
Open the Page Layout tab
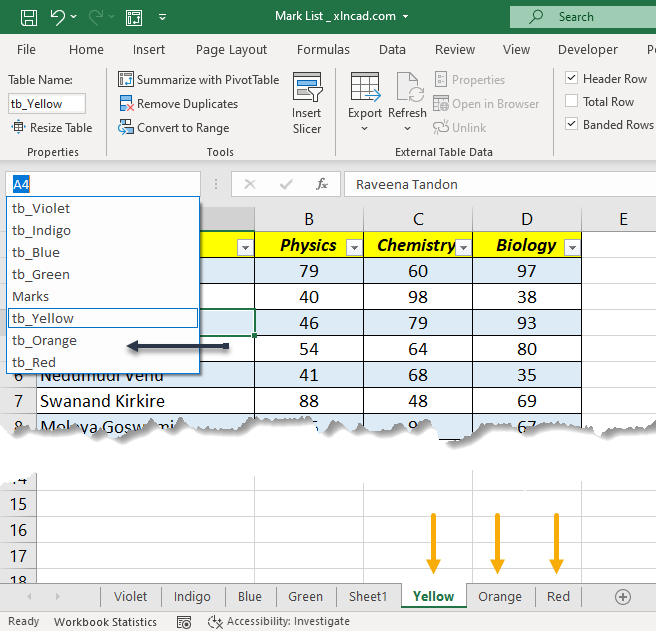click(231, 50)
